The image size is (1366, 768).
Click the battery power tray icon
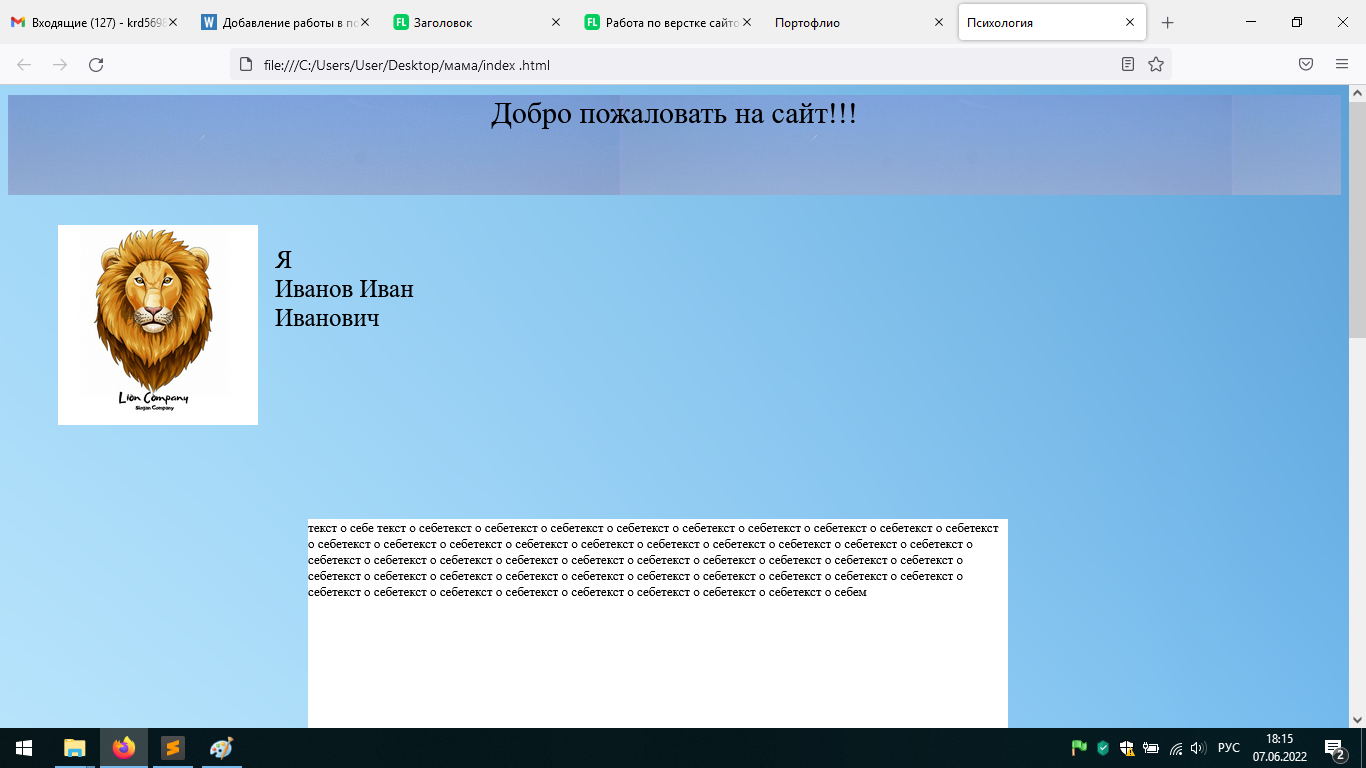click(x=1151, y=748)
